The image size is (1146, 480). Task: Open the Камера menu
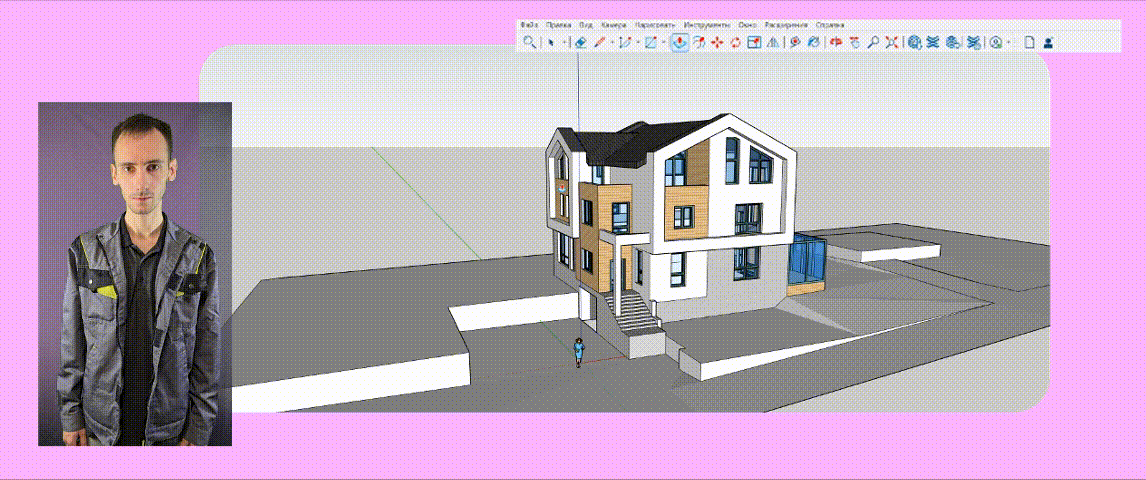point(614,24)
